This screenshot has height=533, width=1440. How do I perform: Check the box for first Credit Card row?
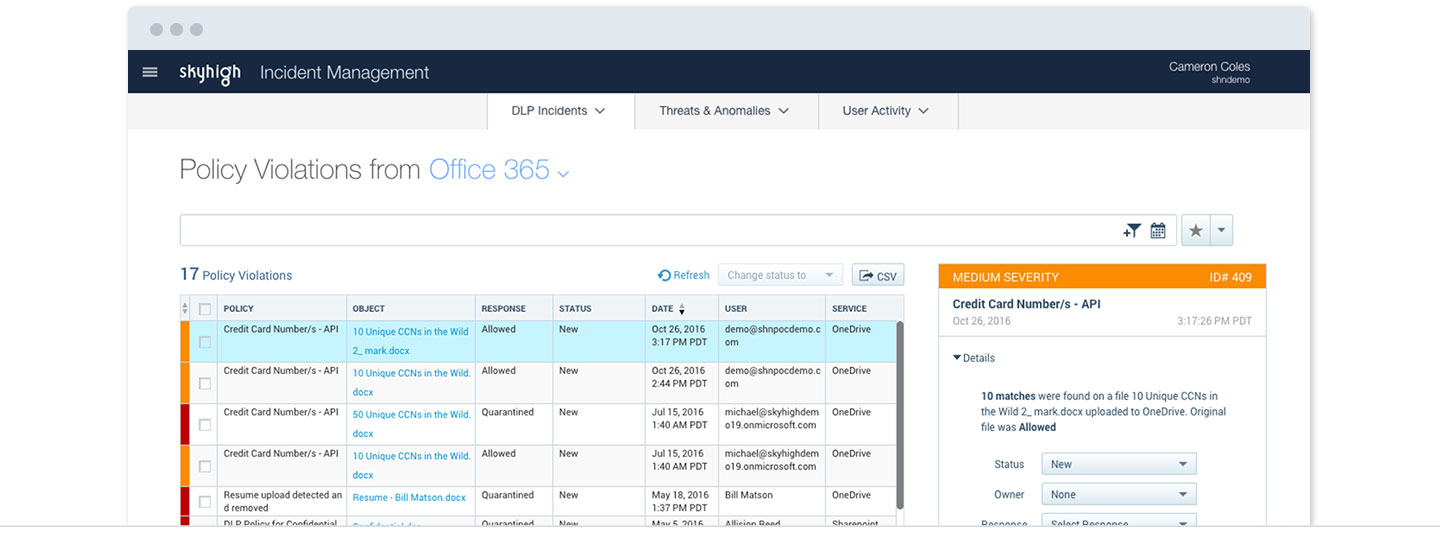tap(205, 342)
